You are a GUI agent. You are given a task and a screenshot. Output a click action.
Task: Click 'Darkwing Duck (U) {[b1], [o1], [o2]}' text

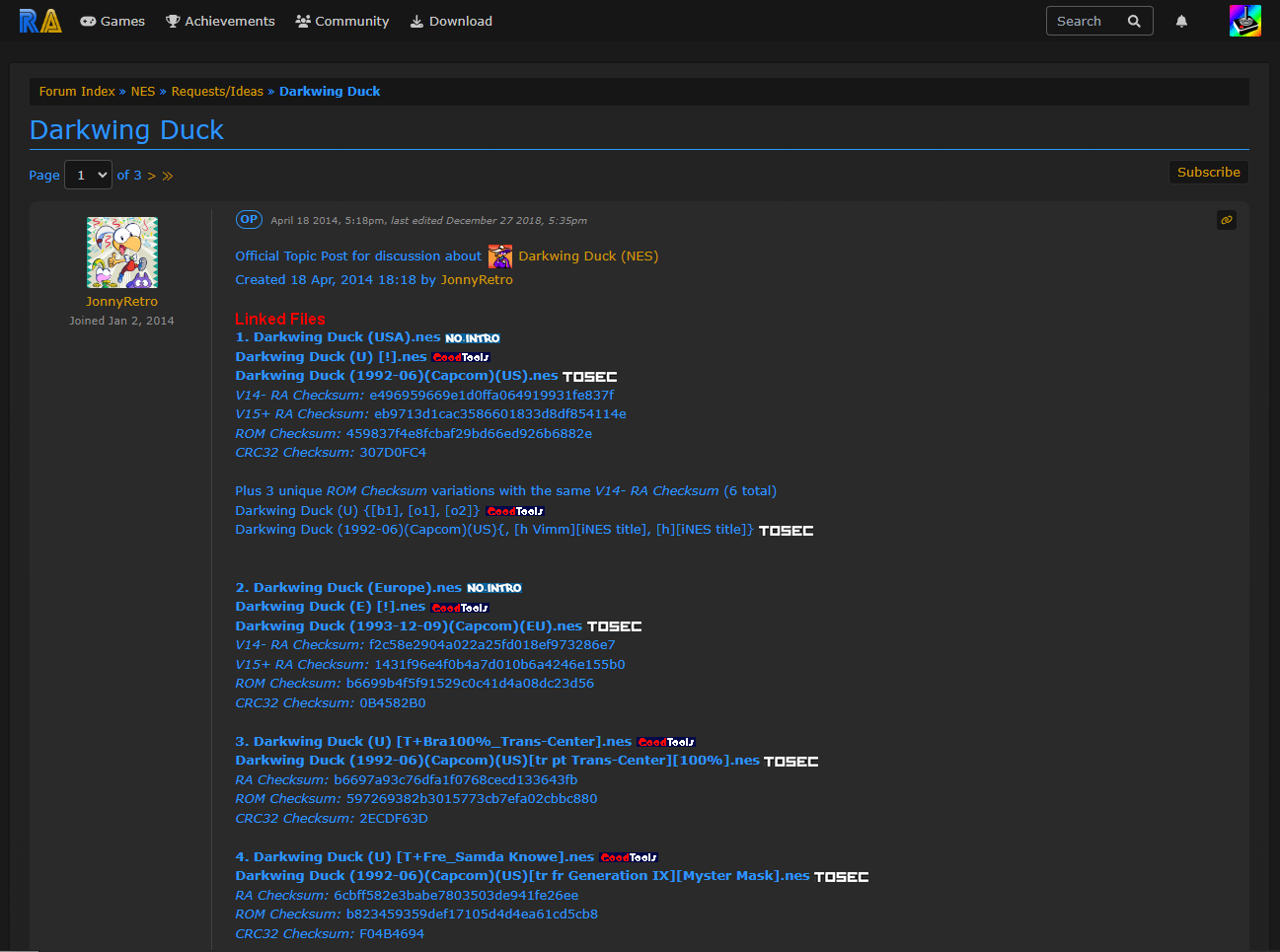(x=357, y=511)
